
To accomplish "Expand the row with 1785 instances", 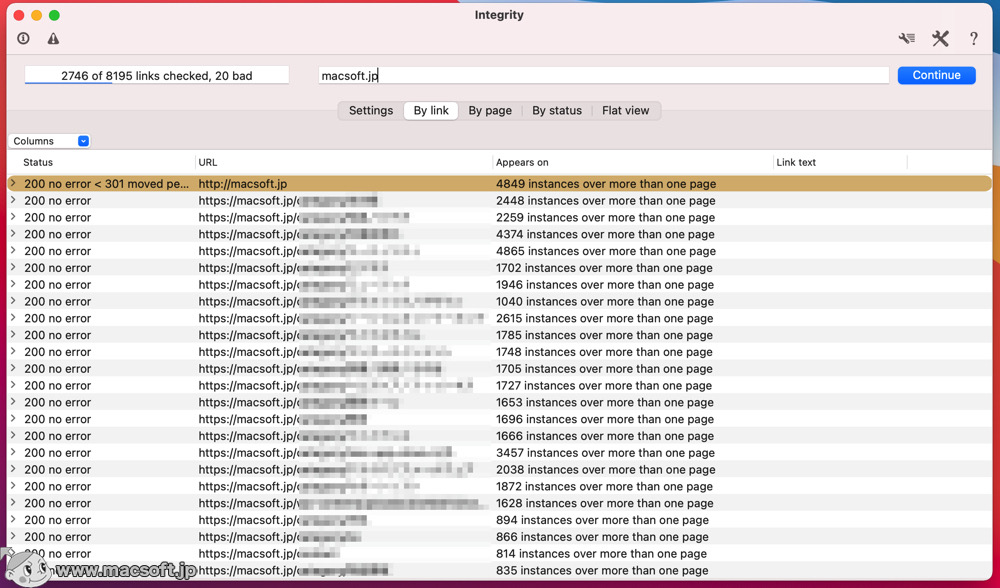I will [x=13, y=334].
